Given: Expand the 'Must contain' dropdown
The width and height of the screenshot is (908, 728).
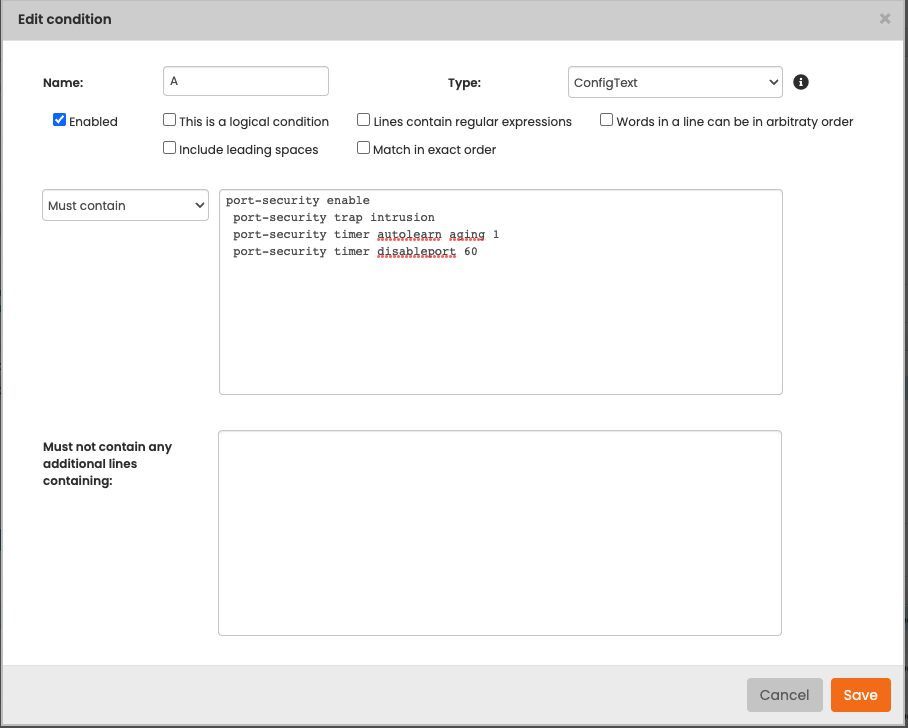Looking at the screenshot, I should point(125,205).
